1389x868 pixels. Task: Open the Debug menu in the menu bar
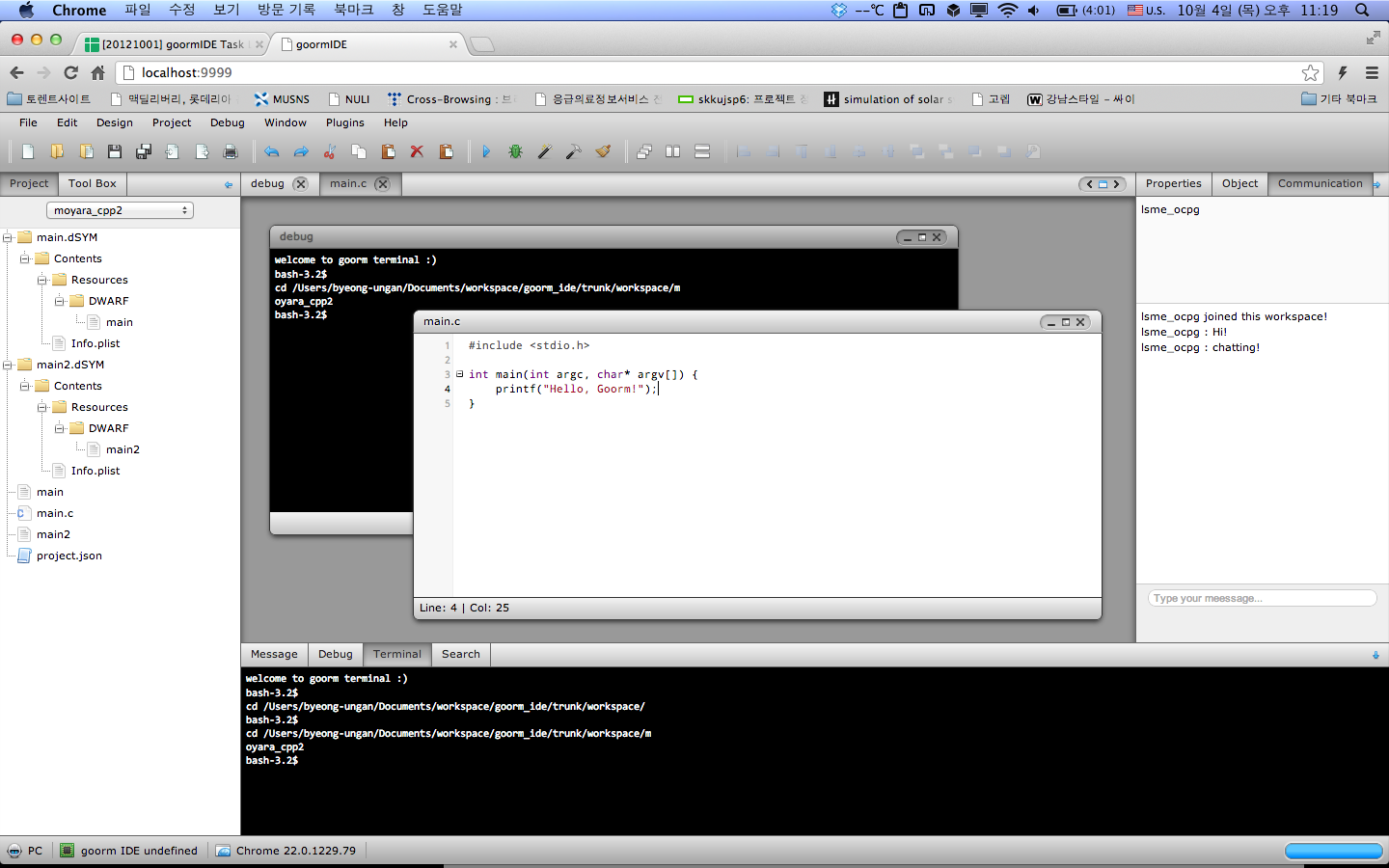[227, 122]
